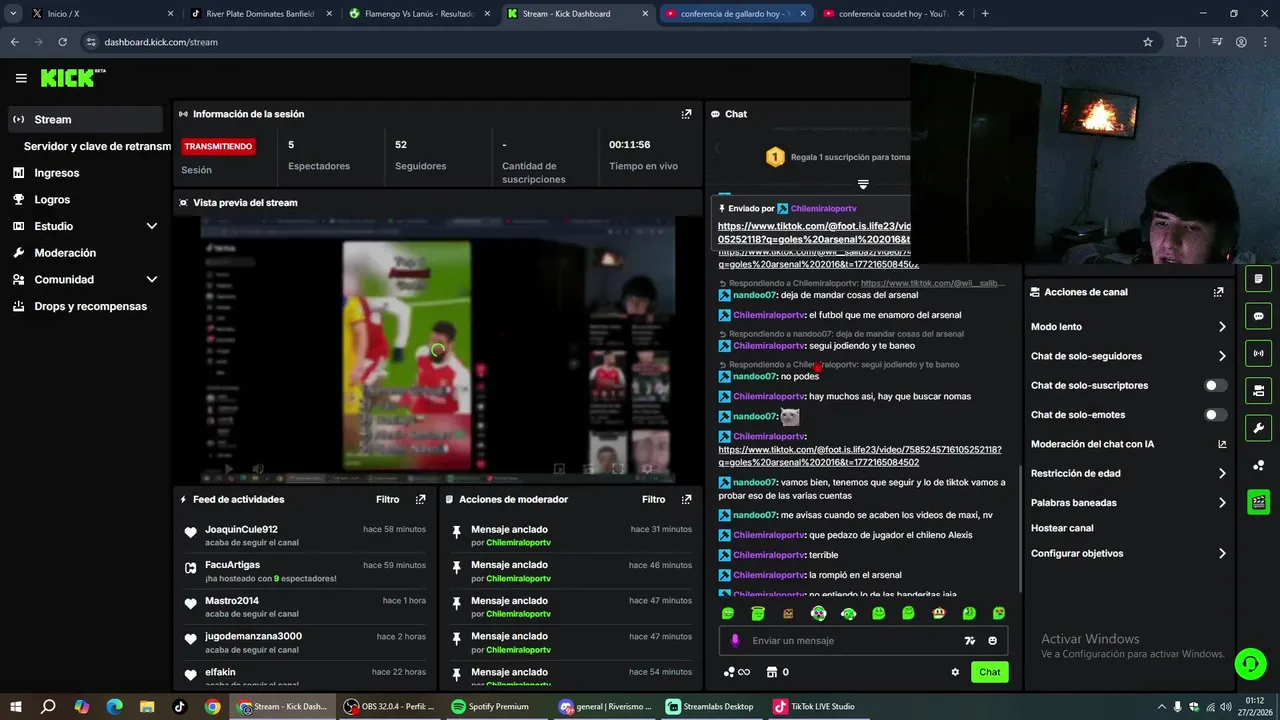Click the green Chat send button
Image resolution: width=1280 pixels, height=720 pixels.
pyautogui.click(x=989, y=672)
